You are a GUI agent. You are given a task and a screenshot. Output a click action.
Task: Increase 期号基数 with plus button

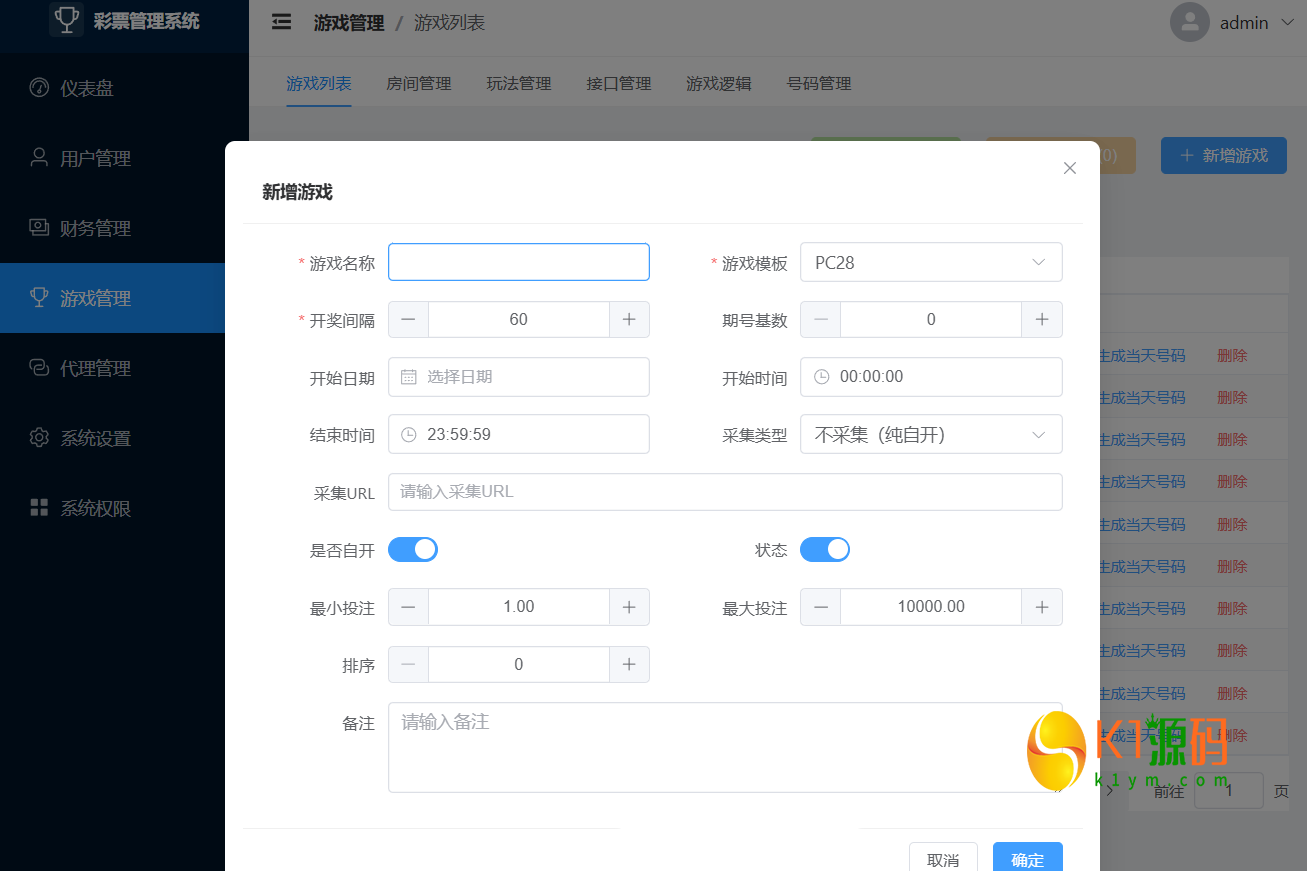click(1041, 319)
